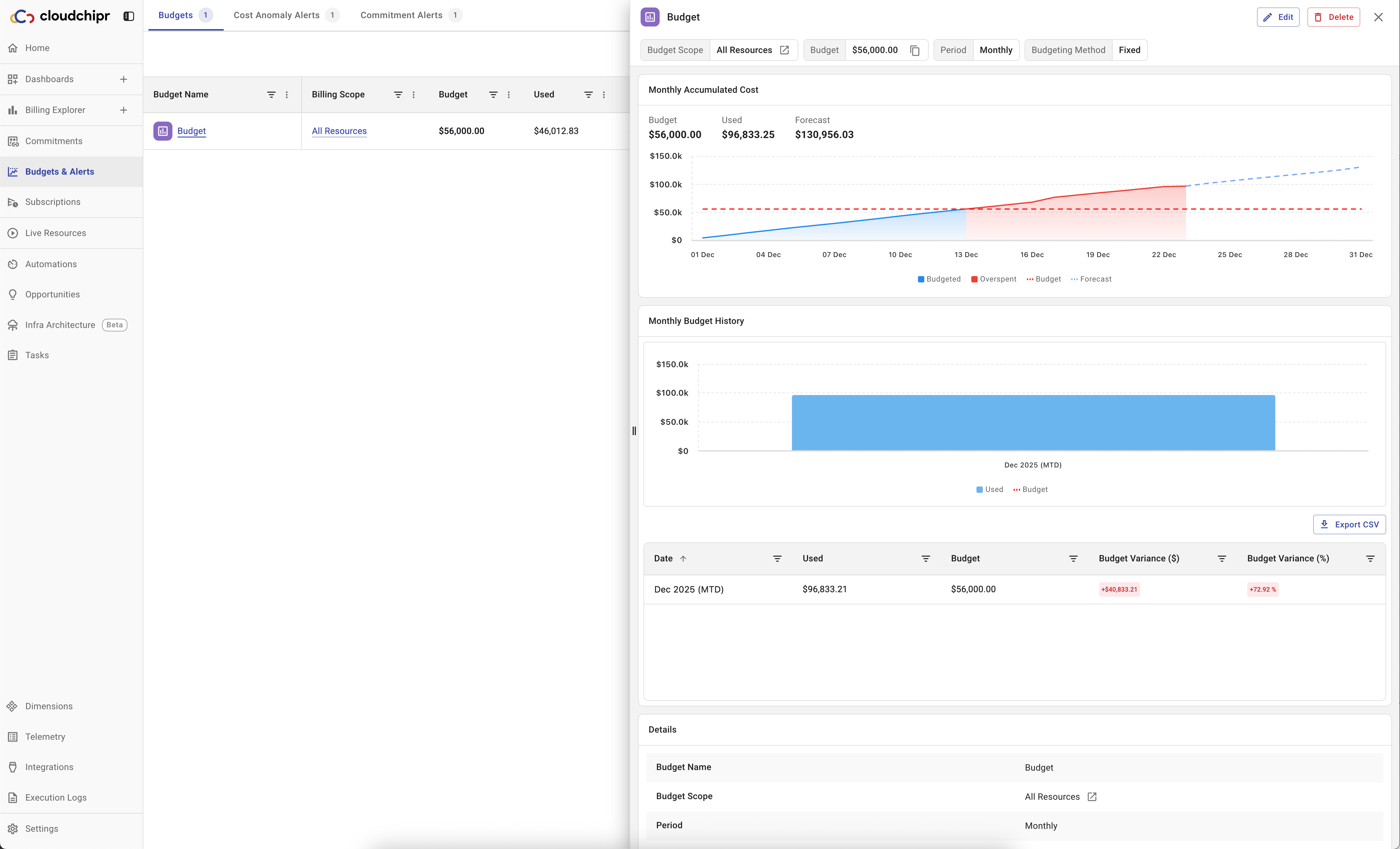Switch to the Cost Anomaly Alerts tab
Image resolution: width=1400 pixels, height=849 pixels.
pos(277,15)
